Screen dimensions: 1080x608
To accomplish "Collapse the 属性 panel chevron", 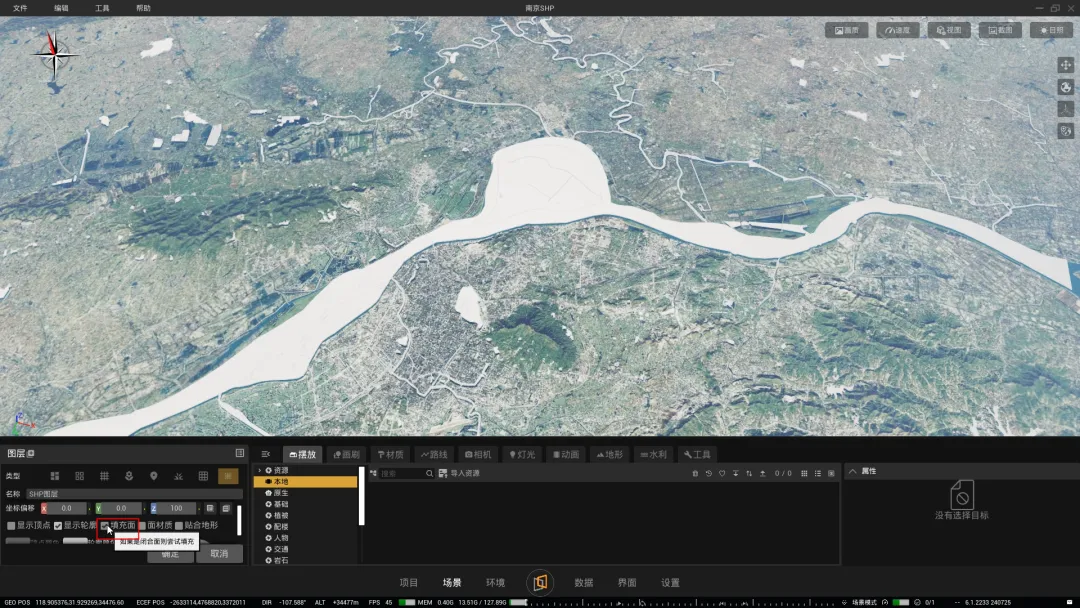I will [x=853, y=471].
